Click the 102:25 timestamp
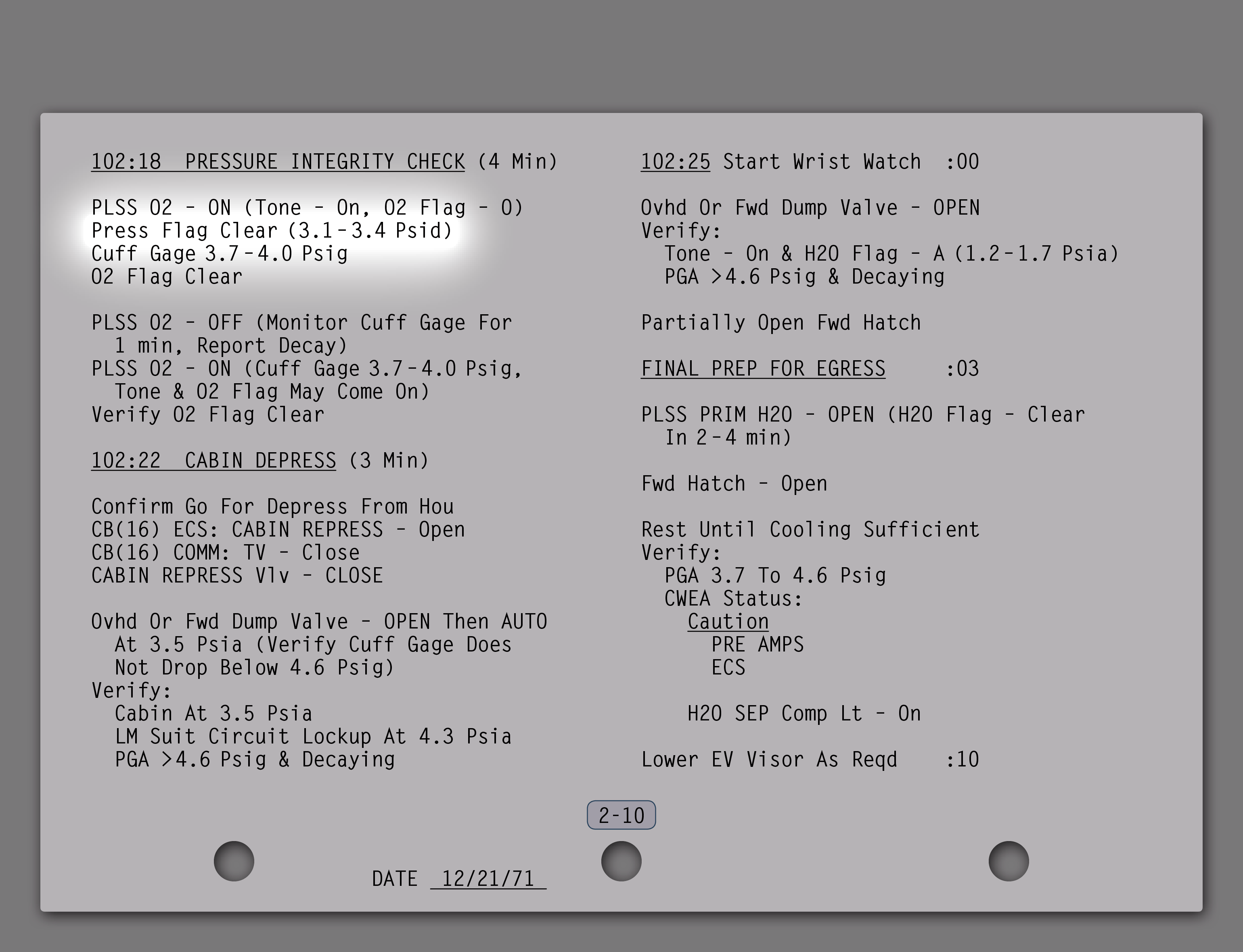The height and width of the screenshot is (952, 1243). tap(675, 161)
